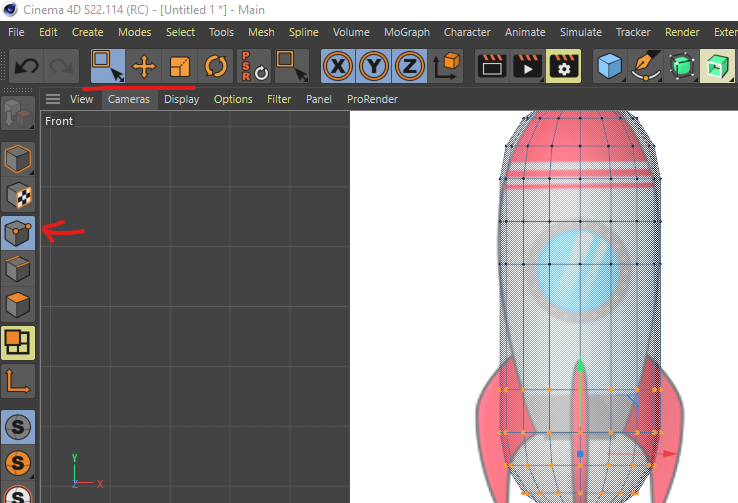The image size is (738, 503).
Task: Open the viewport Filter menu
Action: (x=279, y=99)
